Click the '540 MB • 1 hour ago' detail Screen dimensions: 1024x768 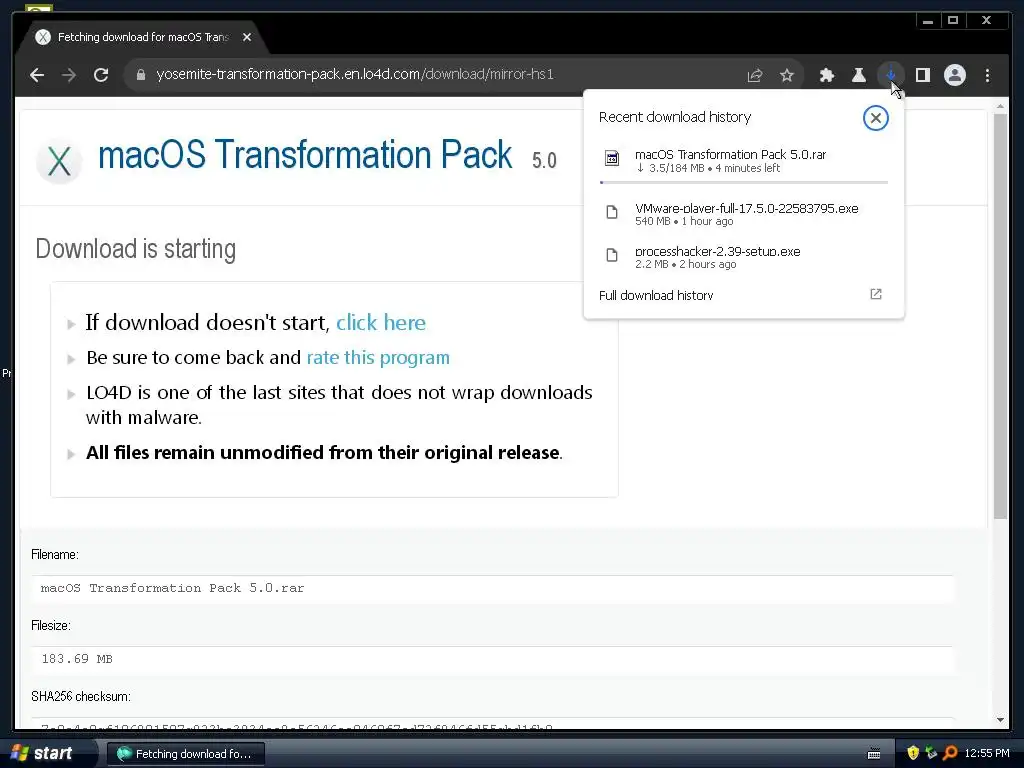pos(684,221)
